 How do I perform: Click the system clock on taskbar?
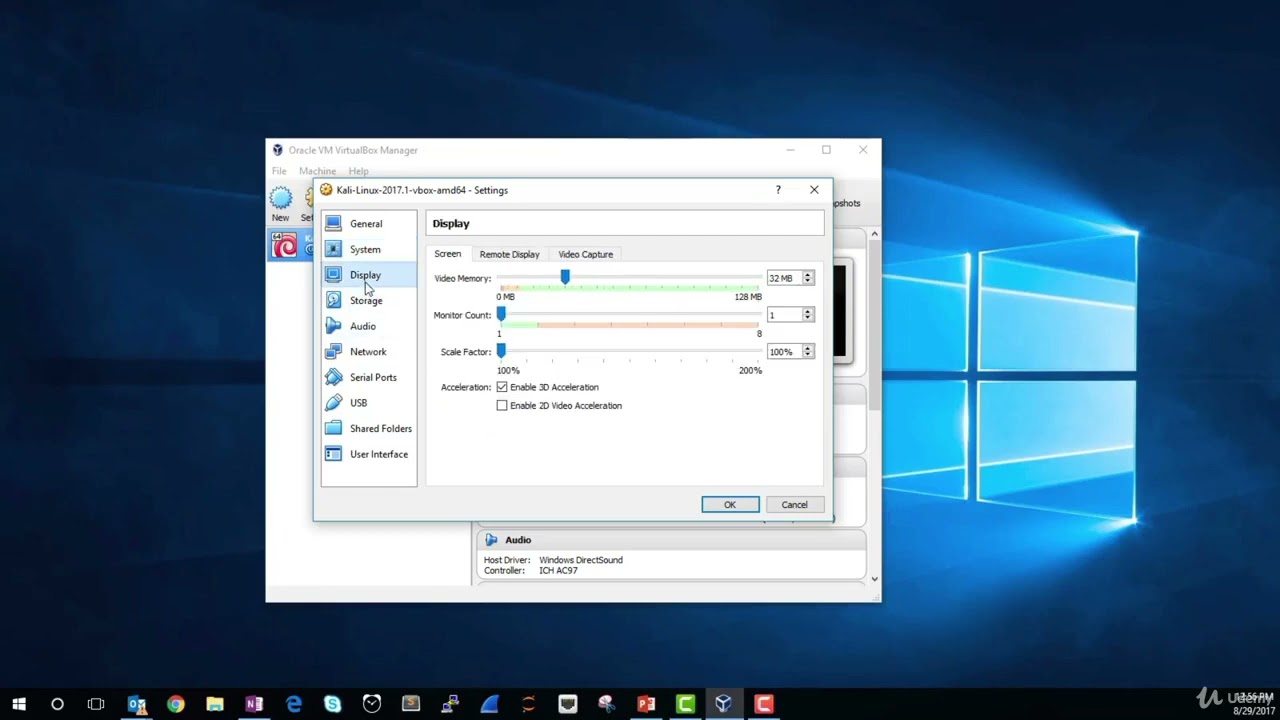(x=1253, y=704)
